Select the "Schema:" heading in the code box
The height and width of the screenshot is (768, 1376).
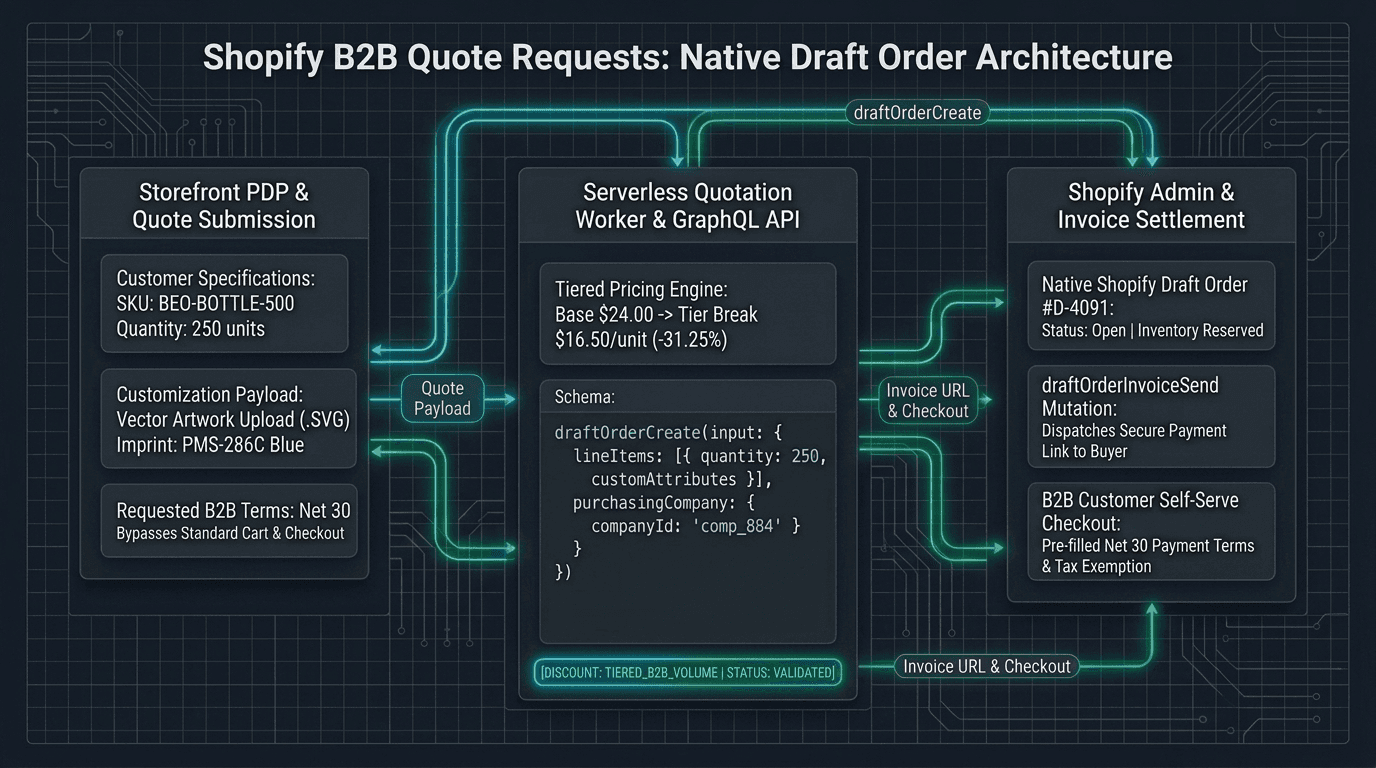point(584,397)
